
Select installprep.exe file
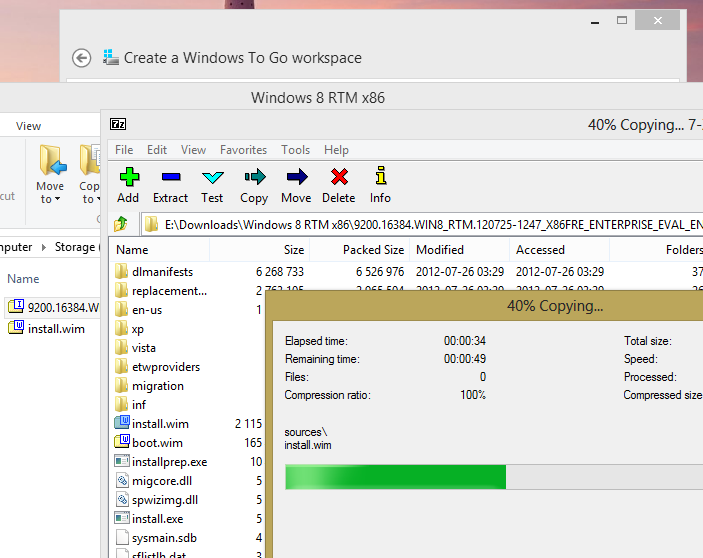click(x=169, y=462)
